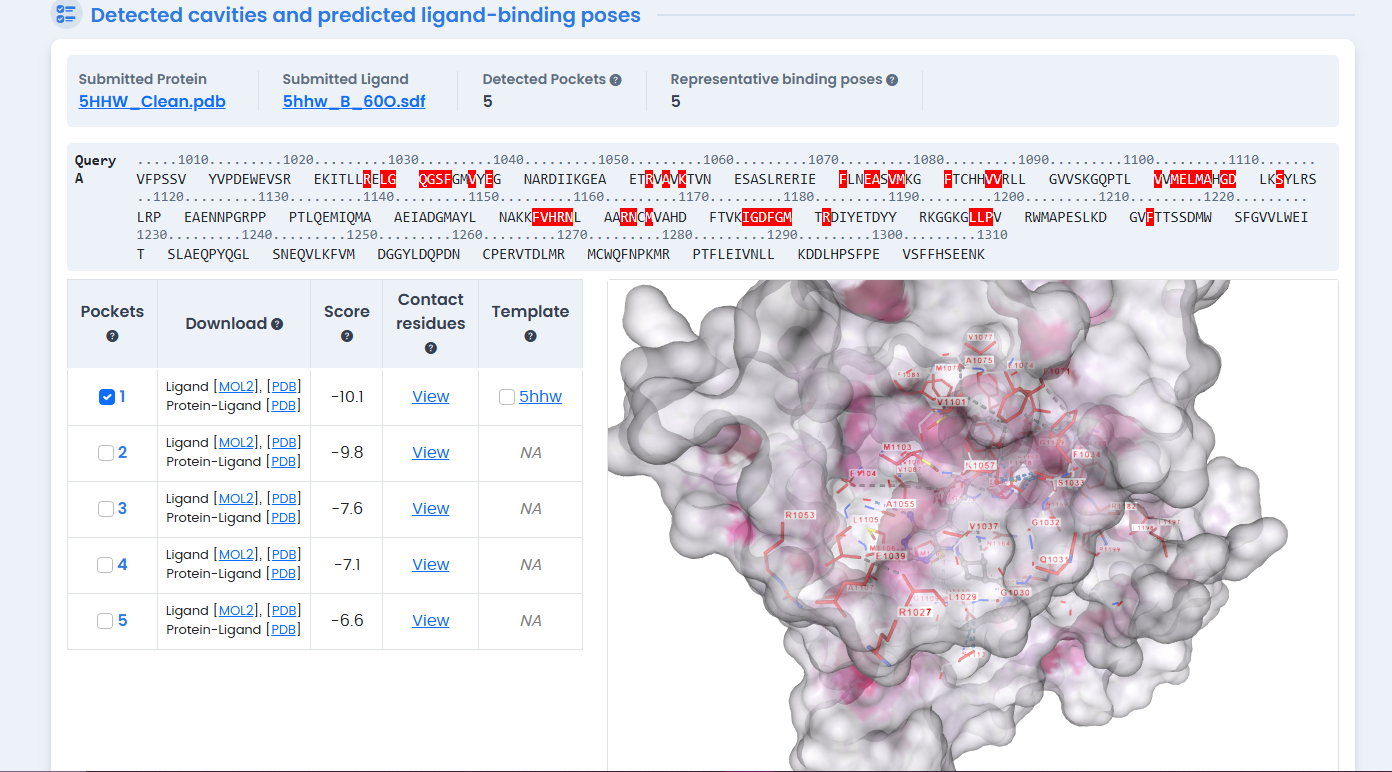1392x772 pixels.
Task: Click the checklist icon beside section title
Action: click(x=66, y=14)
